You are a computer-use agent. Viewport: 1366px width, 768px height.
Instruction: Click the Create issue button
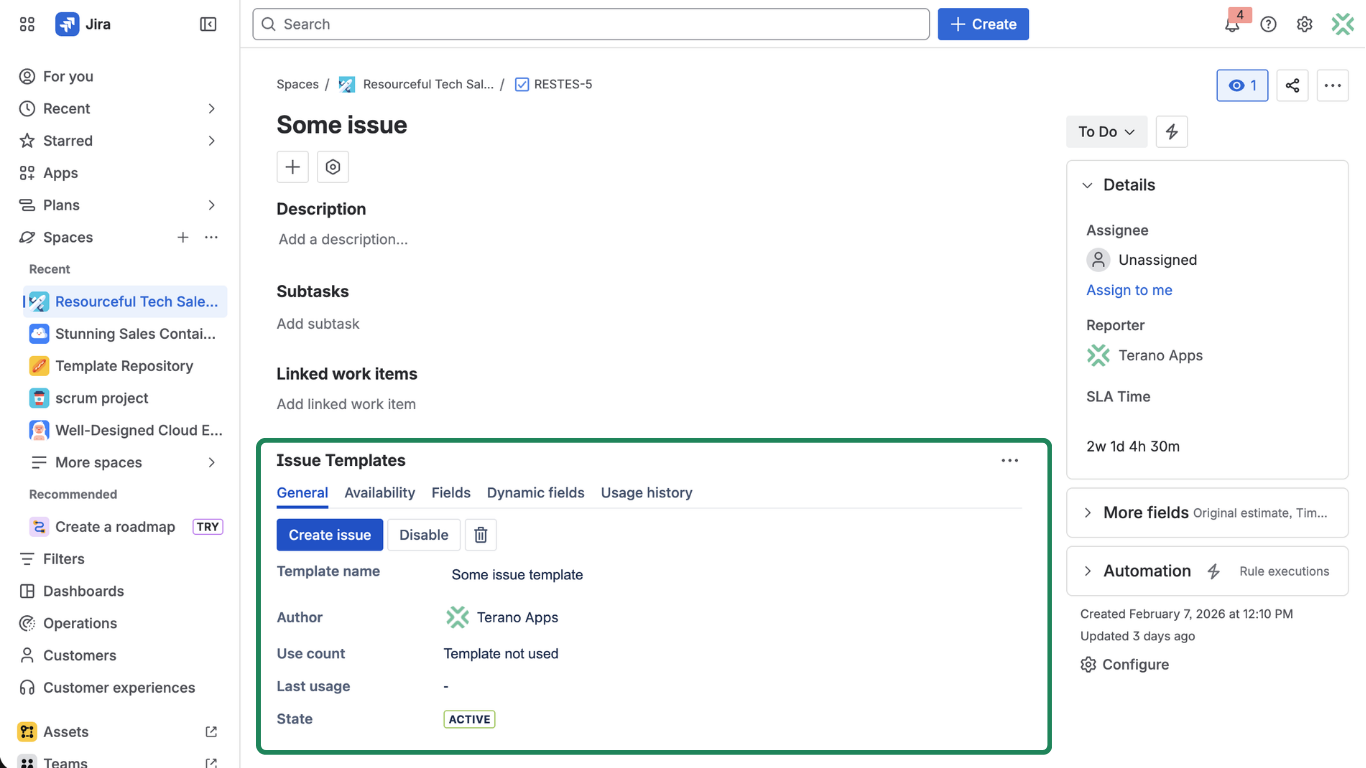pyautogui.click(x=329, y=535)
